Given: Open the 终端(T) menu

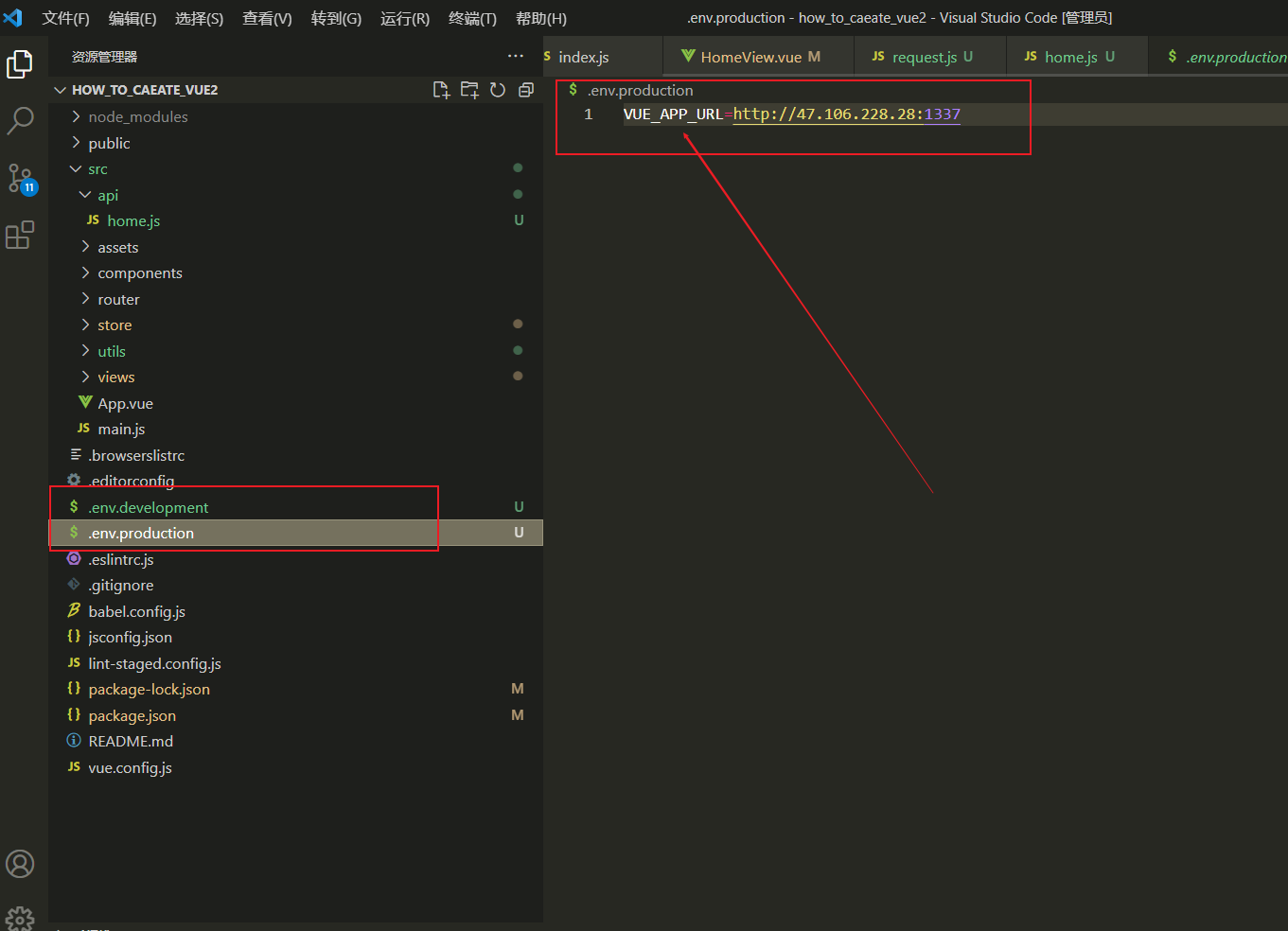Looking at the screenshot, I should [472, 18].
